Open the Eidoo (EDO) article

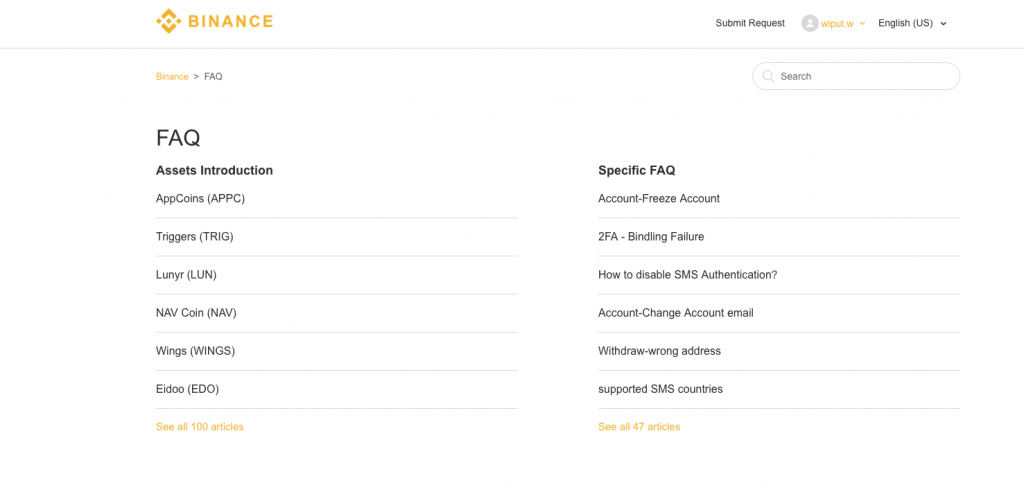[x=187, y=389]
